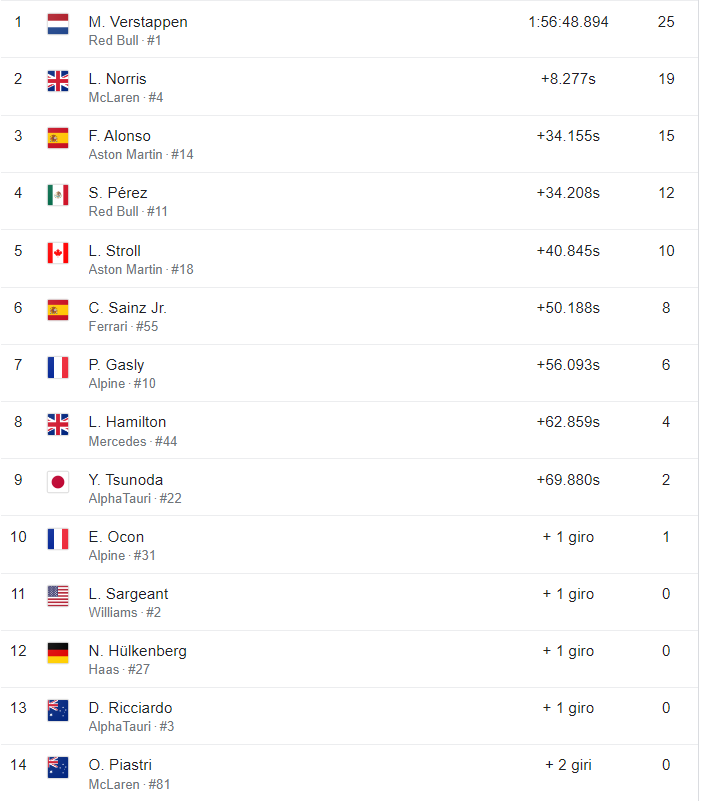Click the French flag next to P. Gasly
Screen dimensions: 702x801
[58, 367]
